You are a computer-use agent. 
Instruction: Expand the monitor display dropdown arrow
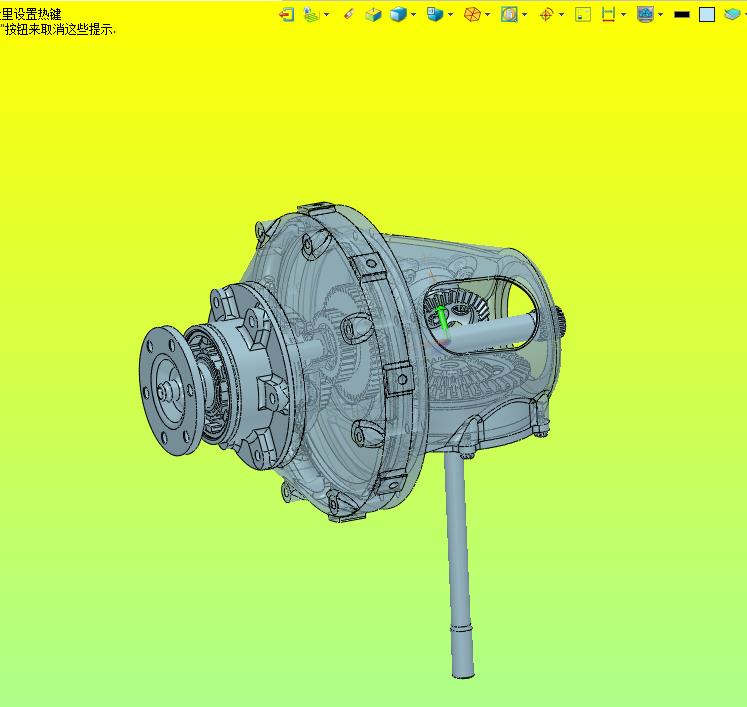coord(660,15)
